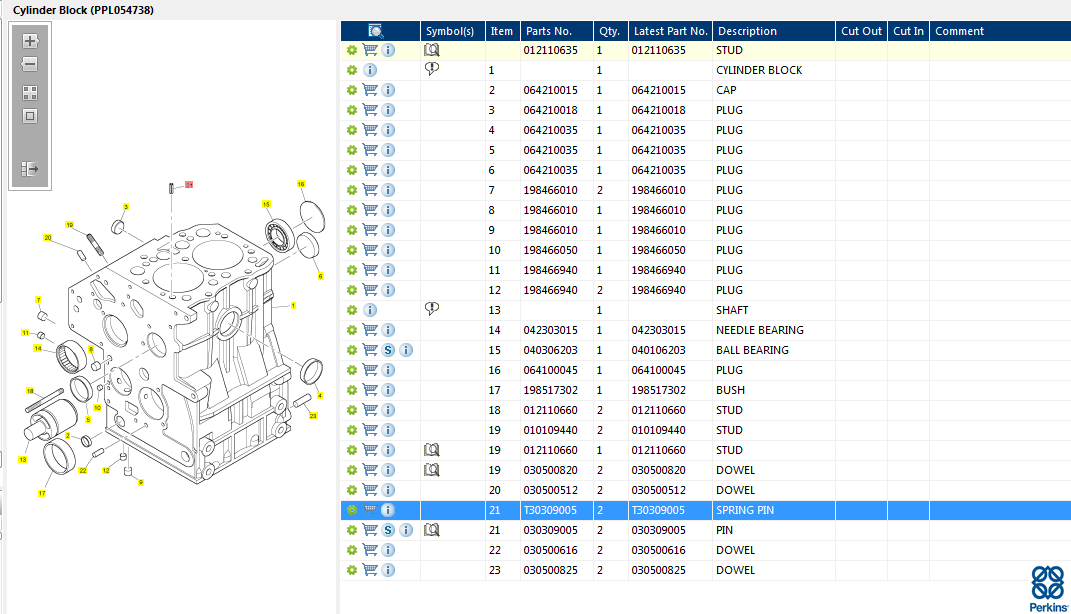Select the BUSH 198517302 row
Screen dimensions: 1071x614
[730, 390]
